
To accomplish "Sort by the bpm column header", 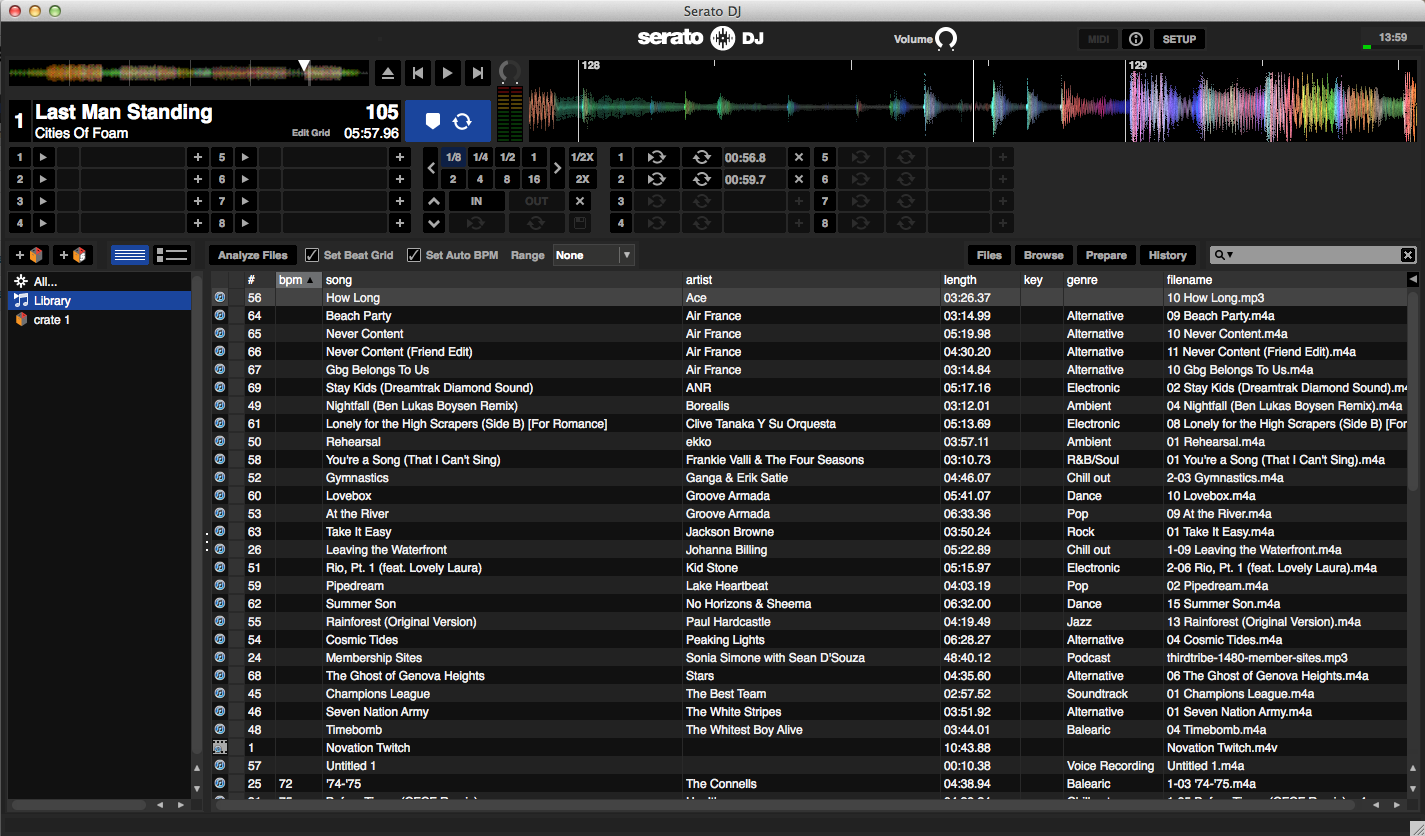I will coord(299,280).
